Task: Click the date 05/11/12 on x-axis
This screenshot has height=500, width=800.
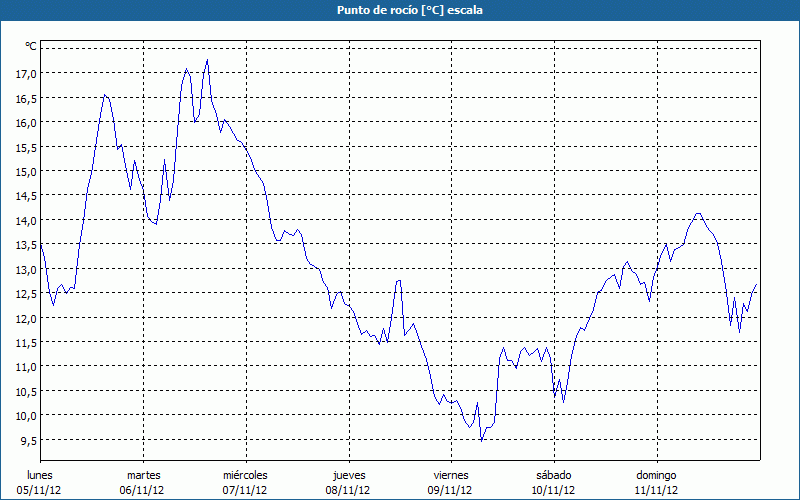Action: [40, 490]
